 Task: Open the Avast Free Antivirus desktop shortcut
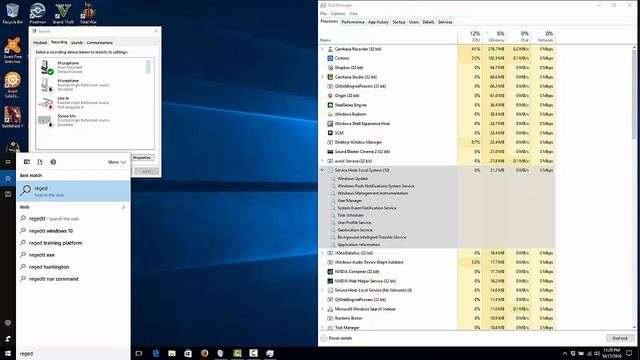pos(12,50)
